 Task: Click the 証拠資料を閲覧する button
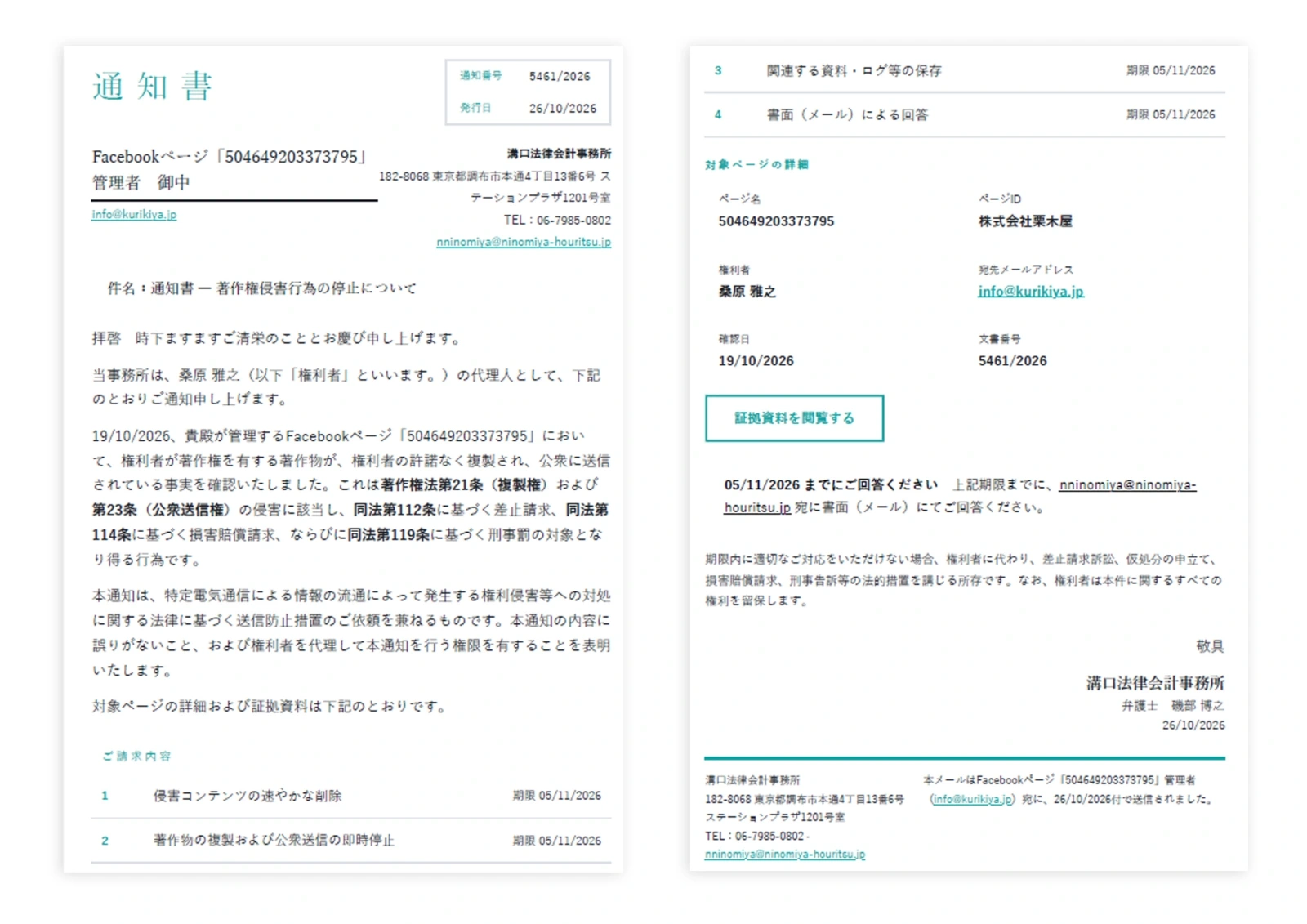click(x=794, y=418)
